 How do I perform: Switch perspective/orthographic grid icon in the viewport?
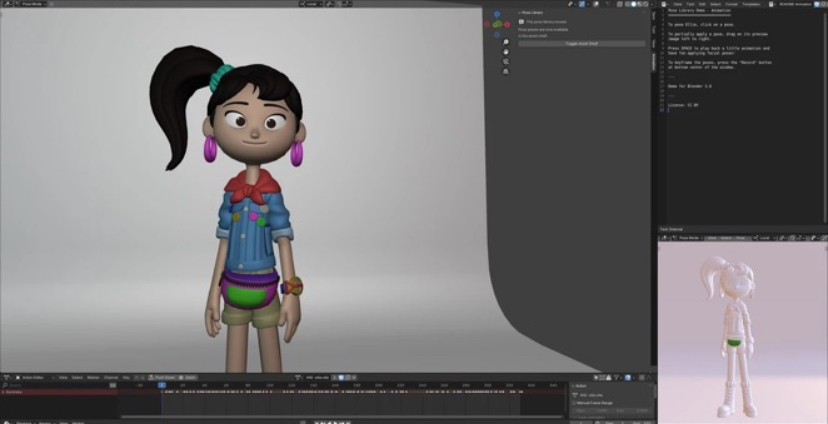click(505, 72)
